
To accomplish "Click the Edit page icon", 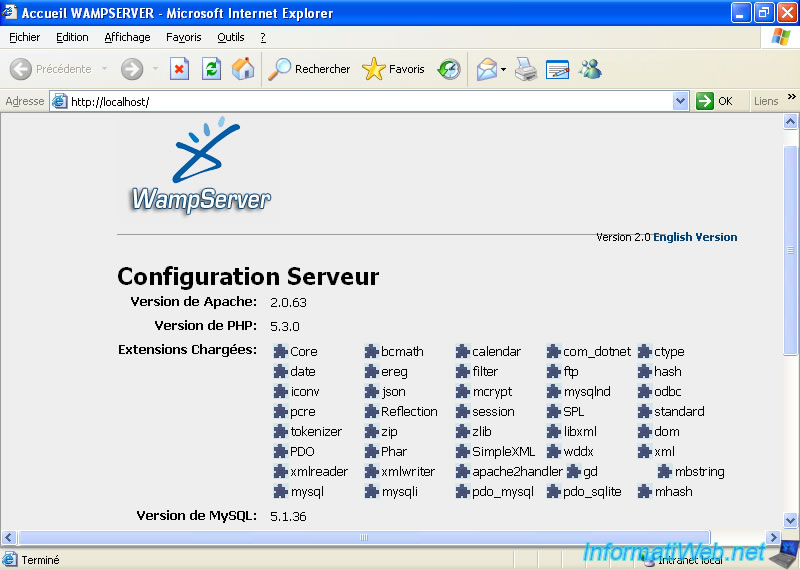I will pos(557,69).
